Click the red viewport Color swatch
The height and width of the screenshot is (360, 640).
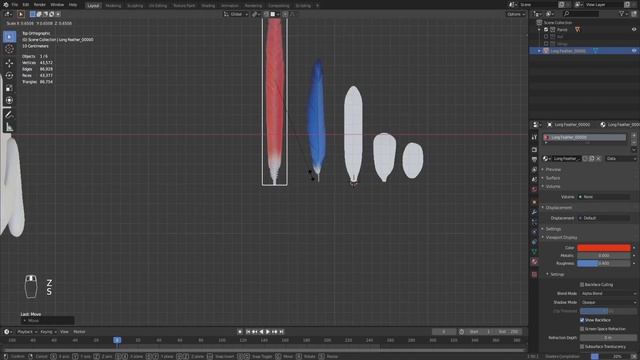coord(604,248)
